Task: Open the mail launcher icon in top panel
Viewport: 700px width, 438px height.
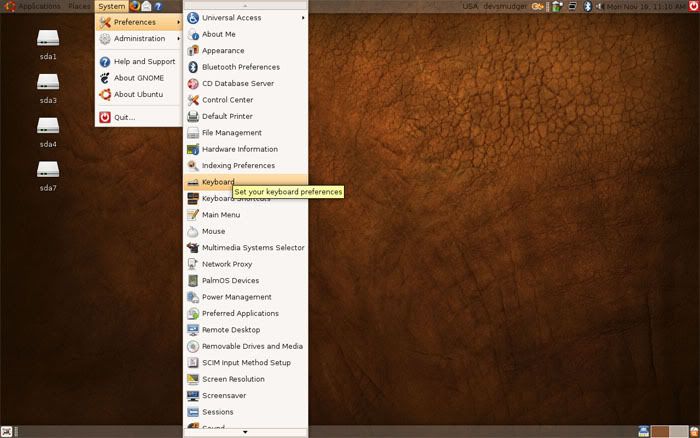Action: point(146,6)
